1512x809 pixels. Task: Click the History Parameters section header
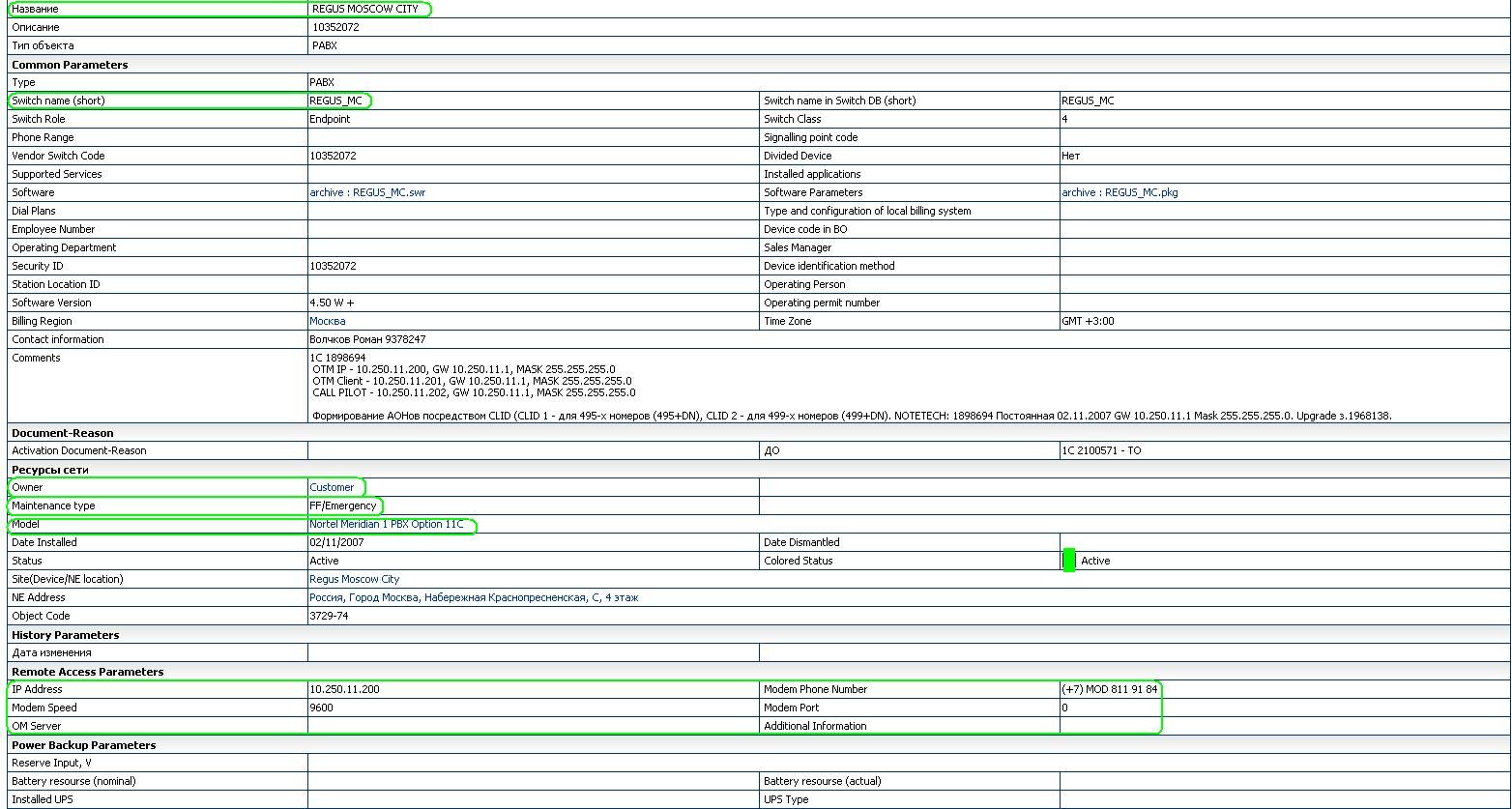click(66, 635)
